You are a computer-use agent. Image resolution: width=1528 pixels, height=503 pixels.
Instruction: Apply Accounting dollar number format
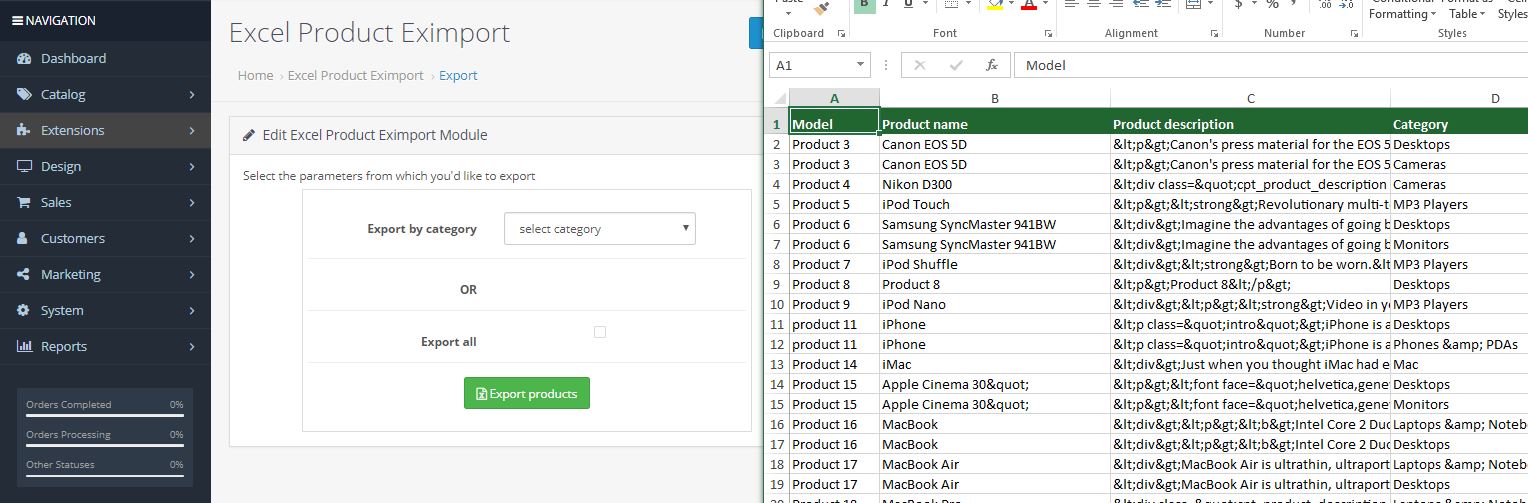1240,4
